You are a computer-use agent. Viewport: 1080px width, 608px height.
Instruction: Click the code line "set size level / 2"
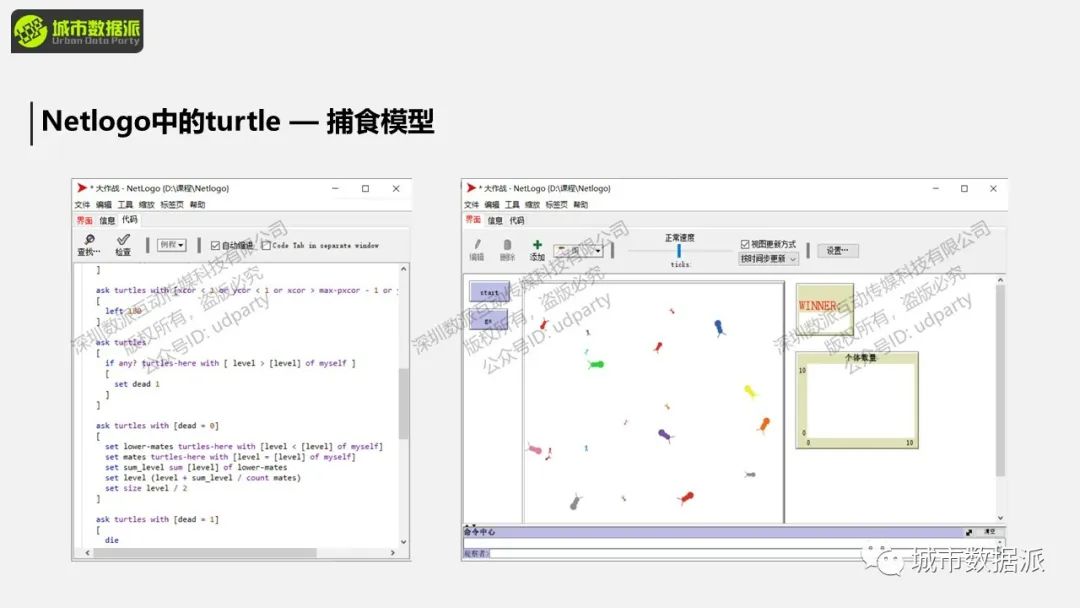click(x=146, y=488)
